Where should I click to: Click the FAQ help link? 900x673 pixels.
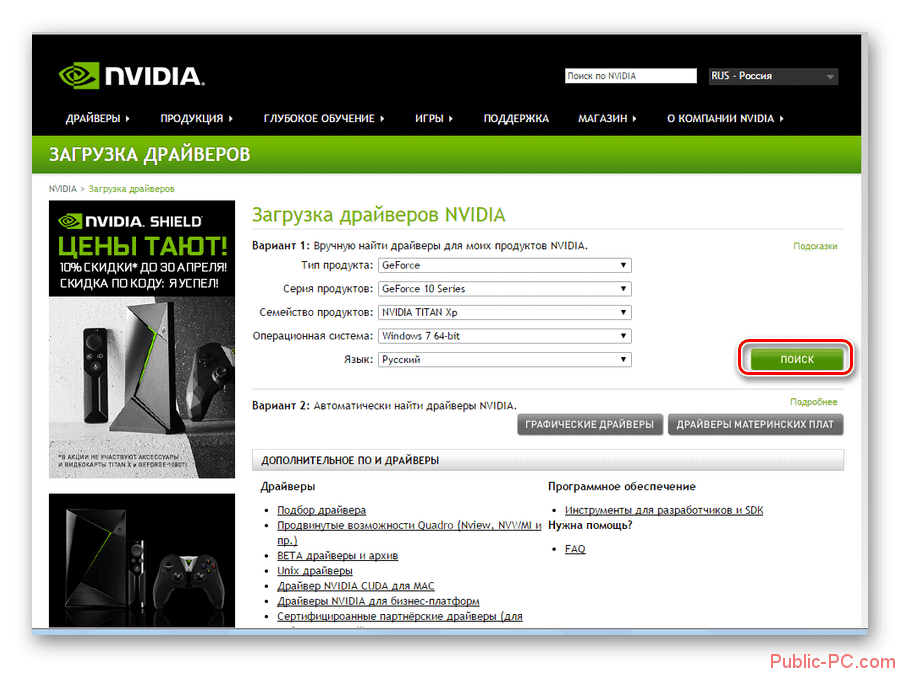click(x=575, y=549)
